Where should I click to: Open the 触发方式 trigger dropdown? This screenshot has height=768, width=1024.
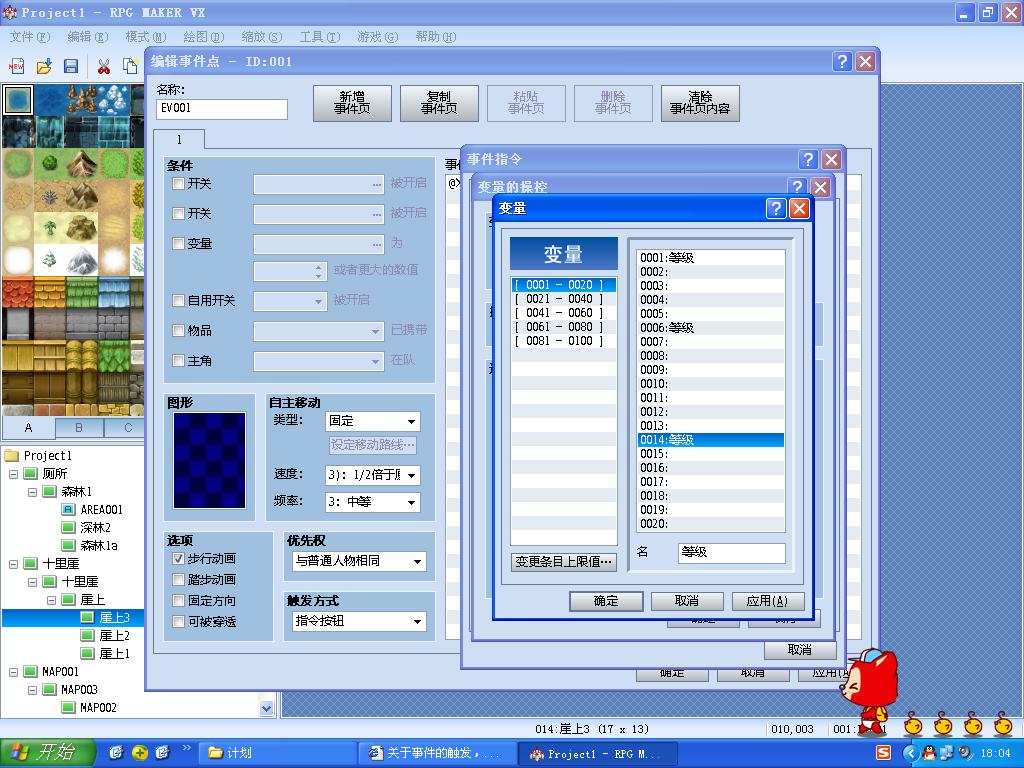[x=359, y=621]
